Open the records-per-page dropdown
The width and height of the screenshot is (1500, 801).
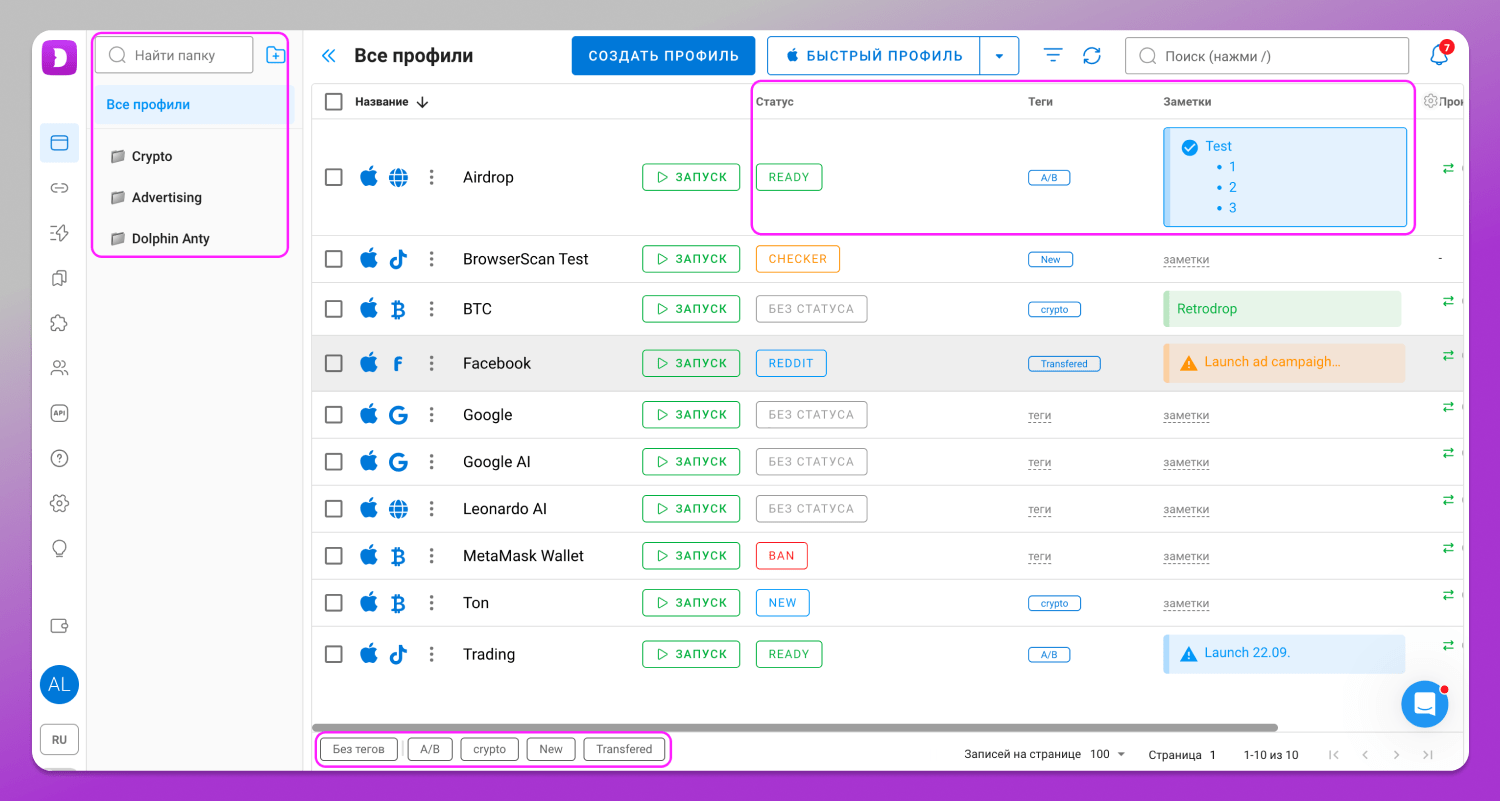pyautogui.click(x=1108, y=754)
